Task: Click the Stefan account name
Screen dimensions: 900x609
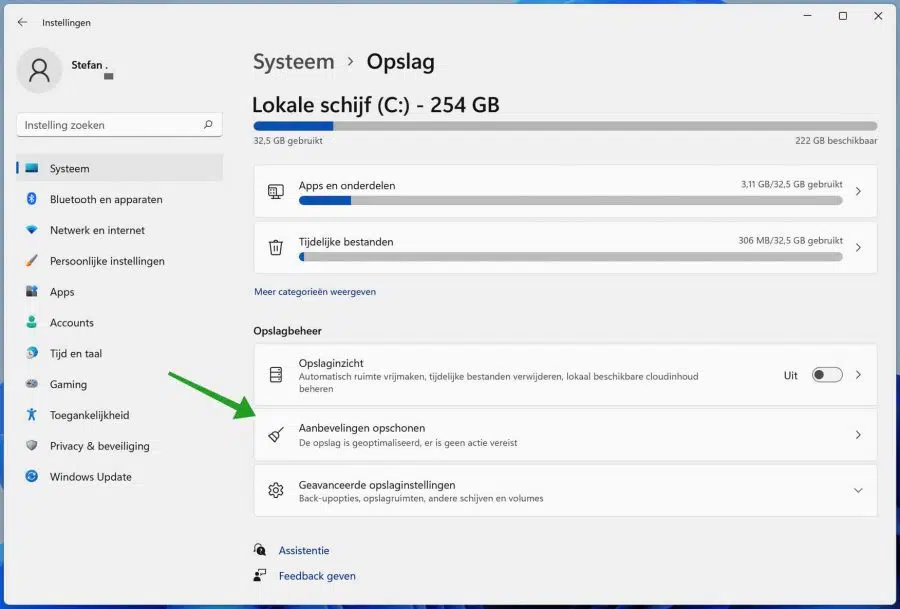Action: [89, 65]
